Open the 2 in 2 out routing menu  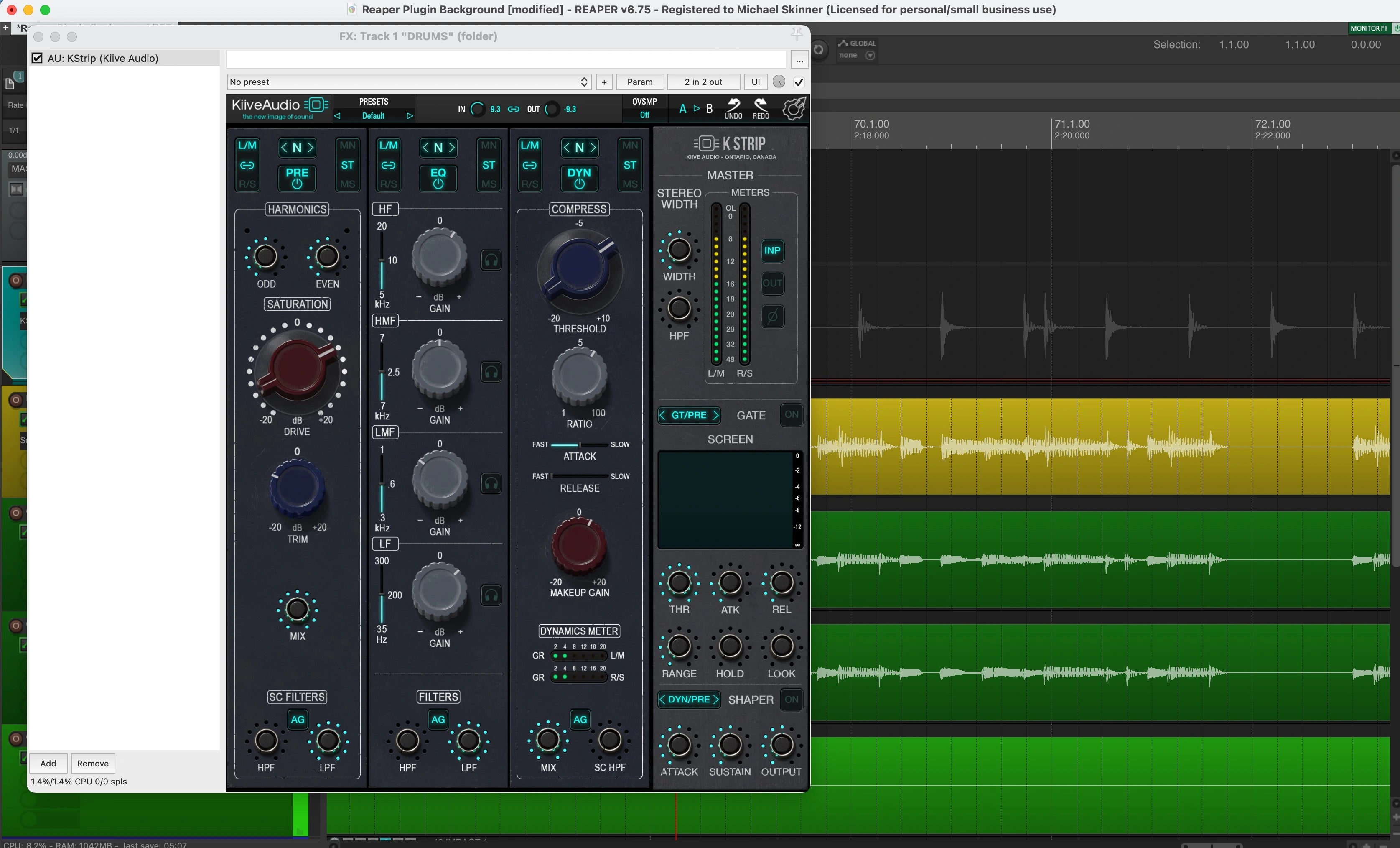click(x=703, y=82)
